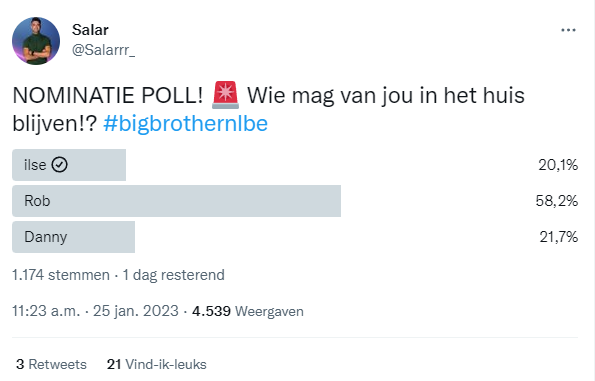Open the three-dot more options menu
The image size is (595, 381).
pos(568,30)
